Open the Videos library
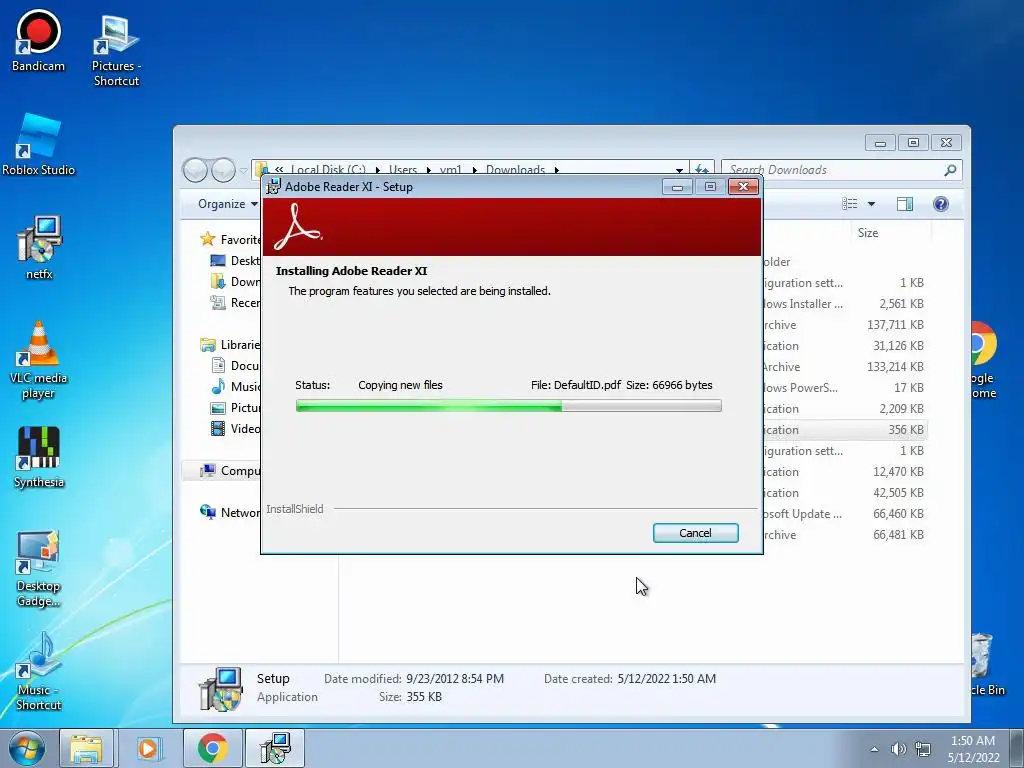The image size is (1024, 768). (x=235, y=428)
